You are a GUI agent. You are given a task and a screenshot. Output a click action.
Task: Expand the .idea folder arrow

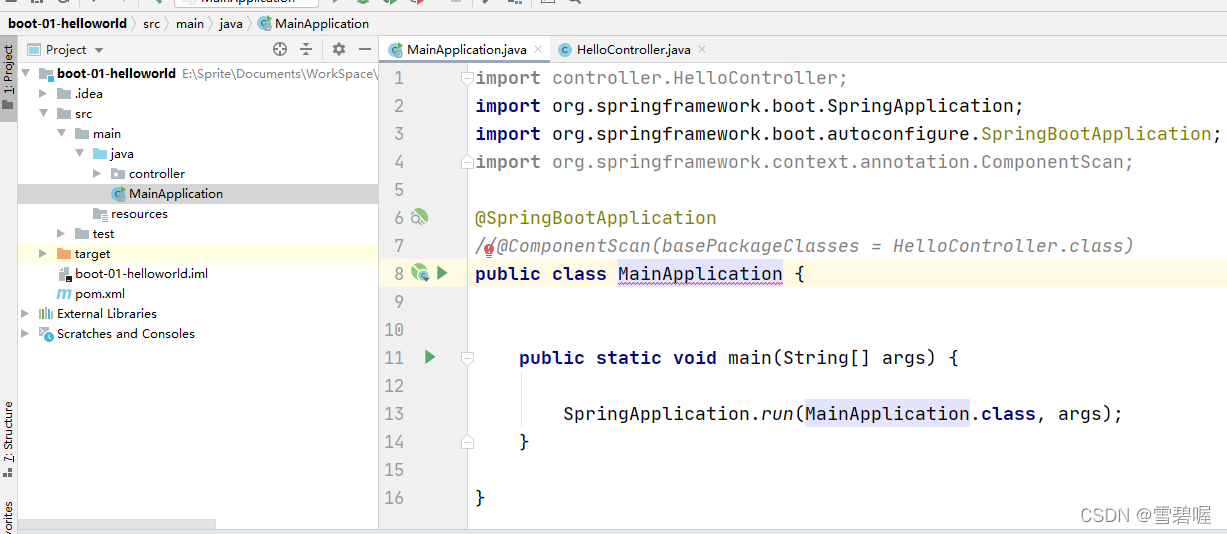[43, 93]
